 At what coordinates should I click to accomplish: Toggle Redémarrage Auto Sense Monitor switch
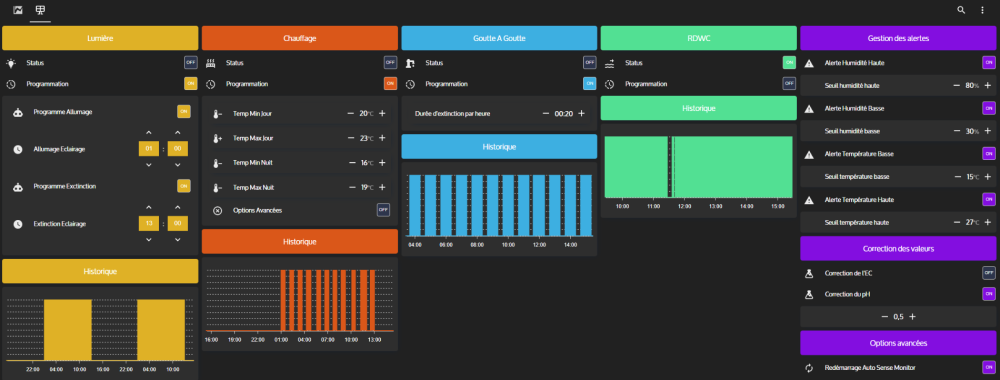989,368
